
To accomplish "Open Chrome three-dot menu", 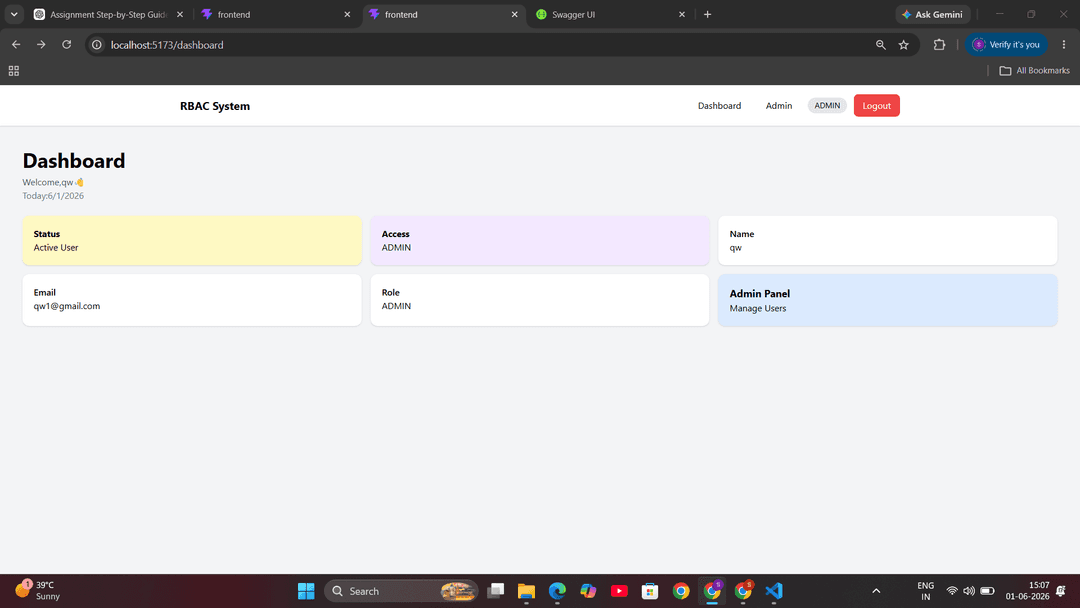I will (x=1063, y=45).
